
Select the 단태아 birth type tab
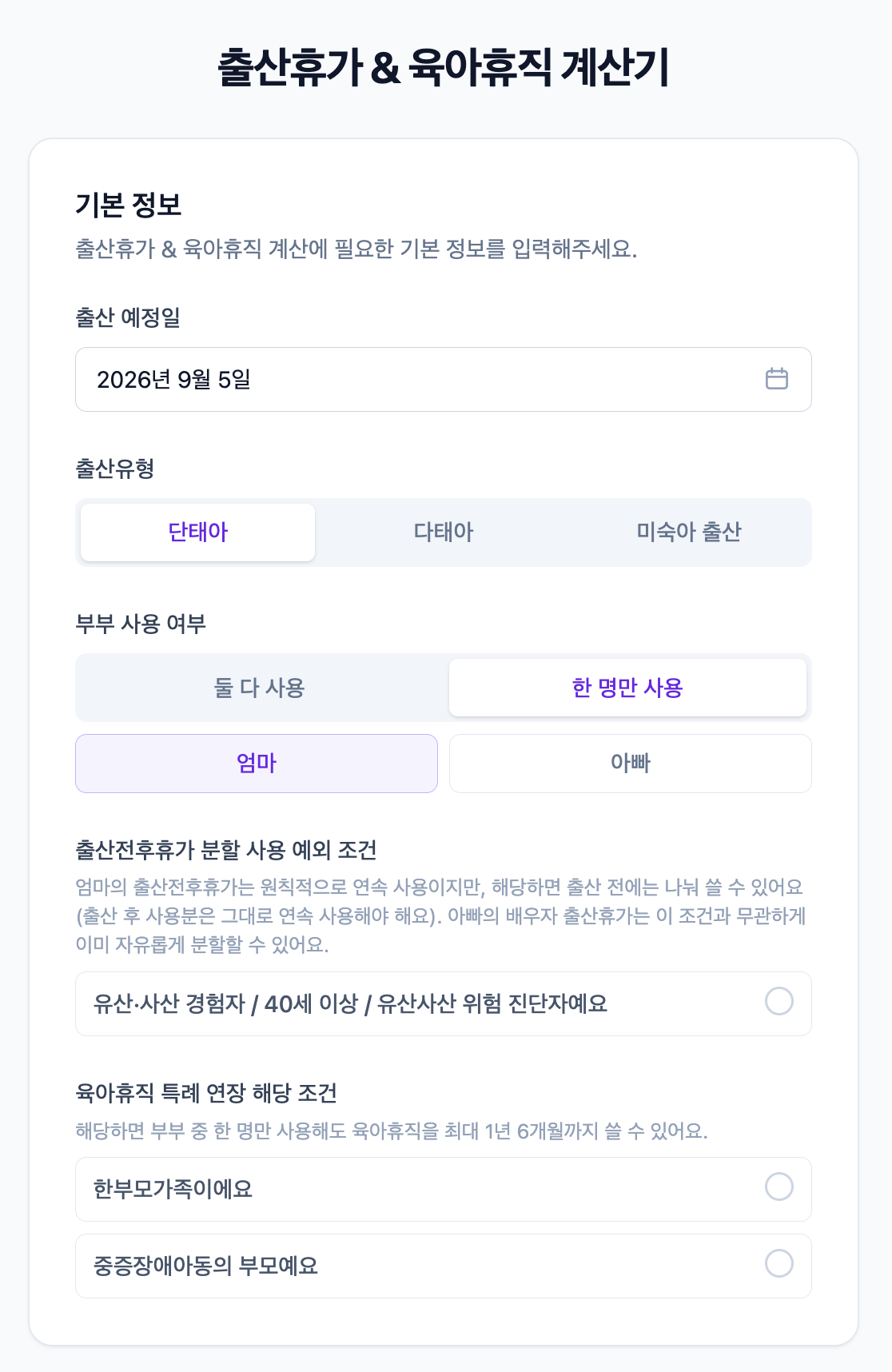(198, 532)
